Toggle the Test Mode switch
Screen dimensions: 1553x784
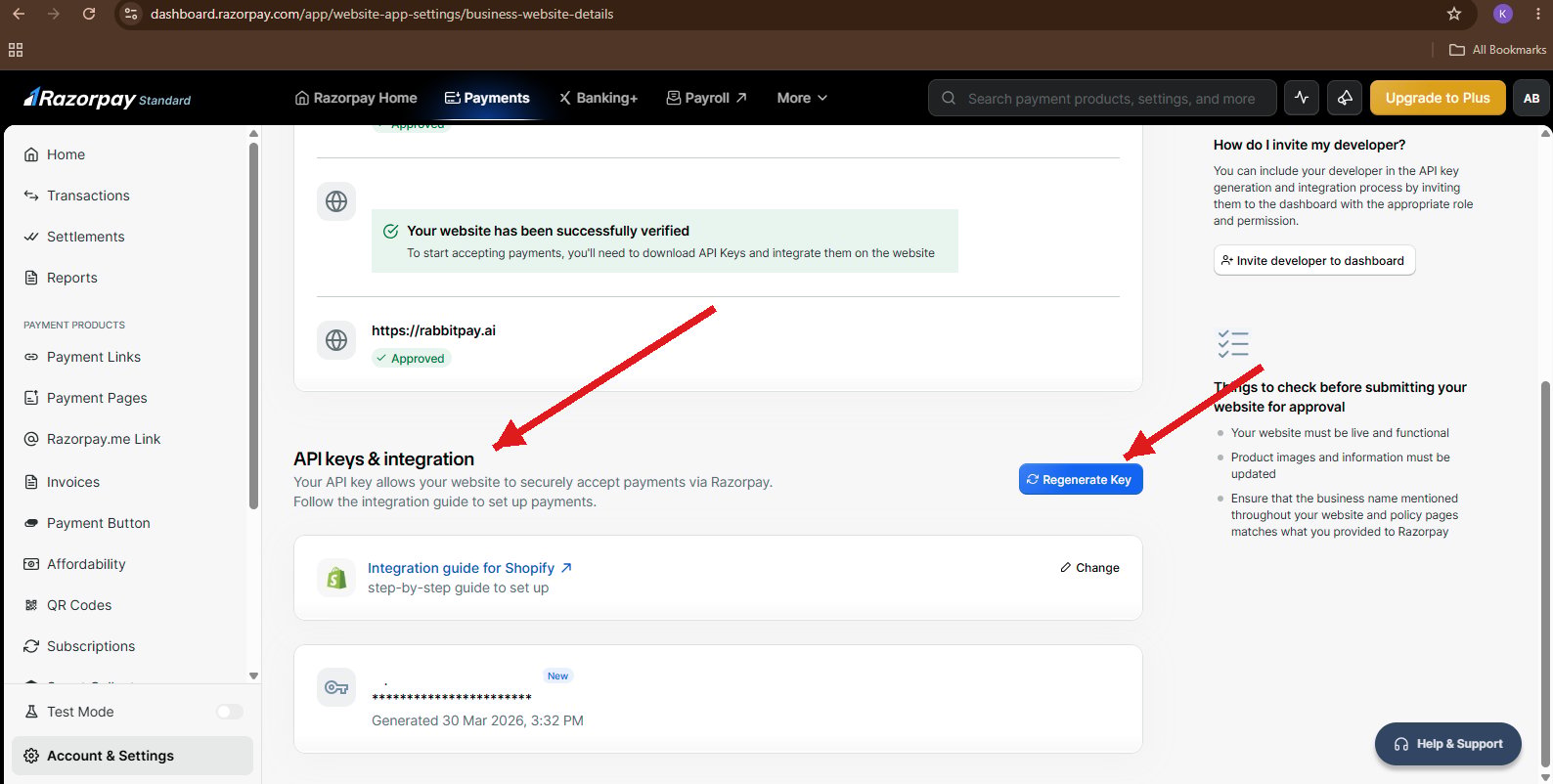point(230,712)
